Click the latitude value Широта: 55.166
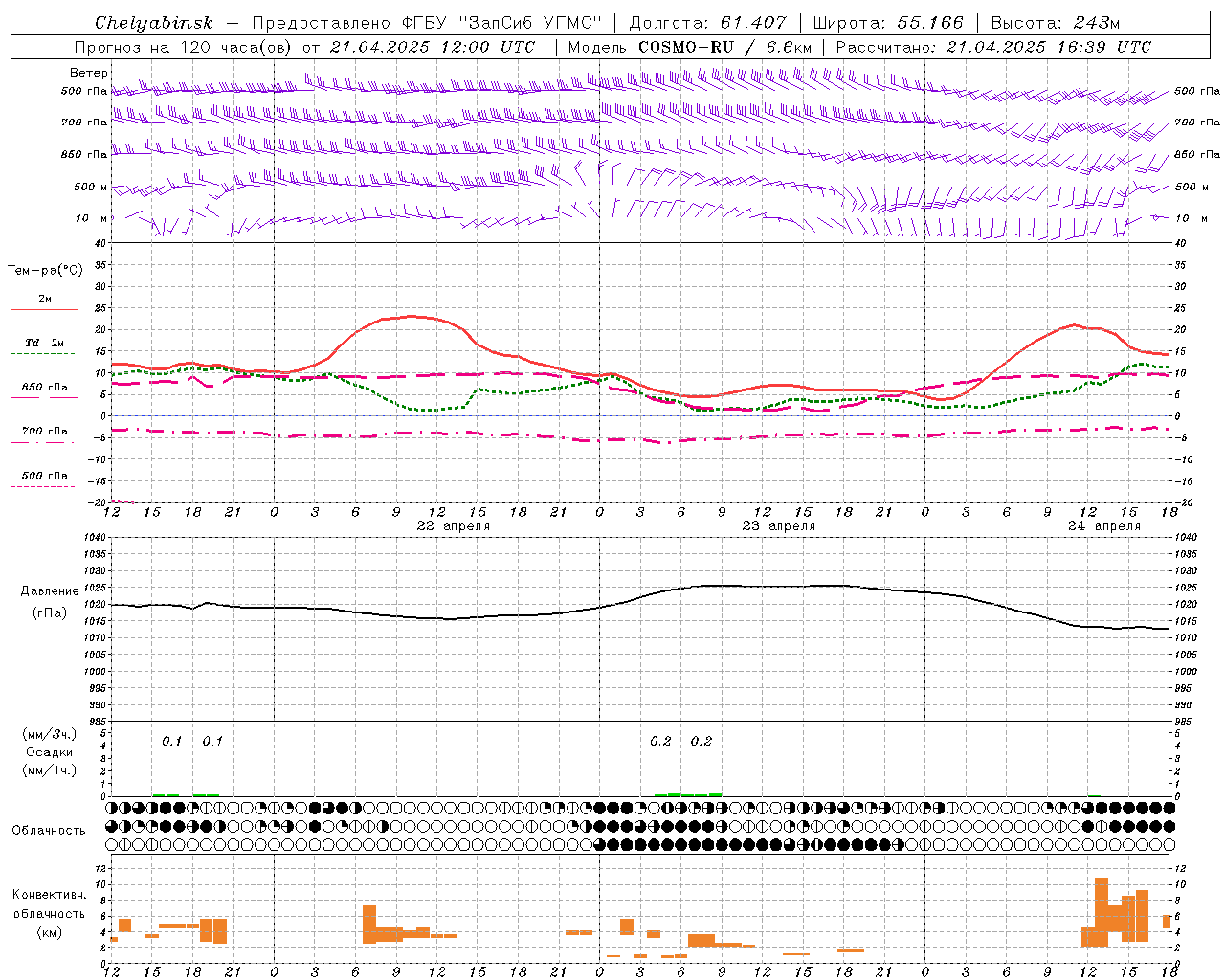The height and width of the screenshot is (980, 1225). (888, 23)
